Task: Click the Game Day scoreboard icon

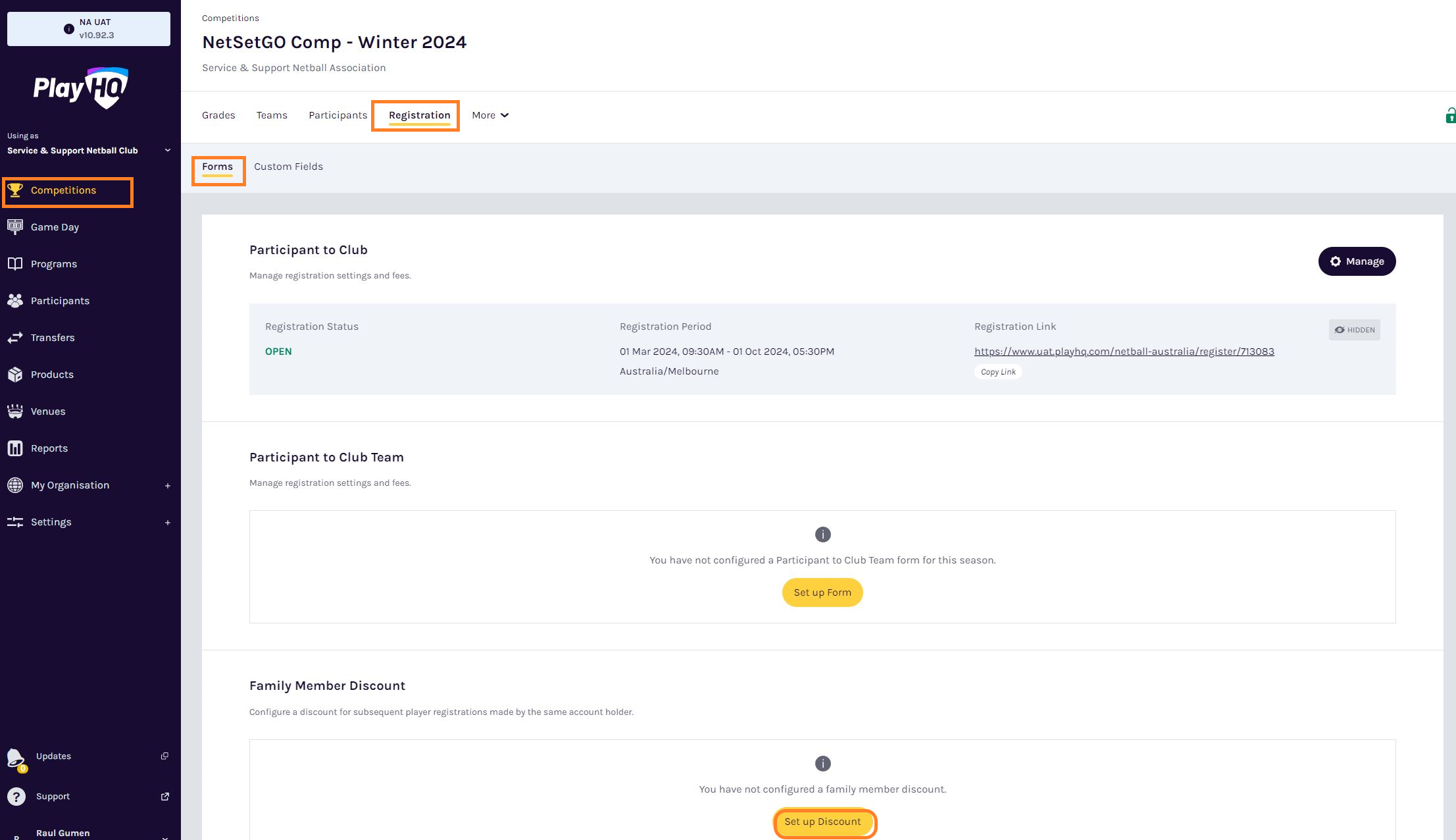Action: coord(15,227)
